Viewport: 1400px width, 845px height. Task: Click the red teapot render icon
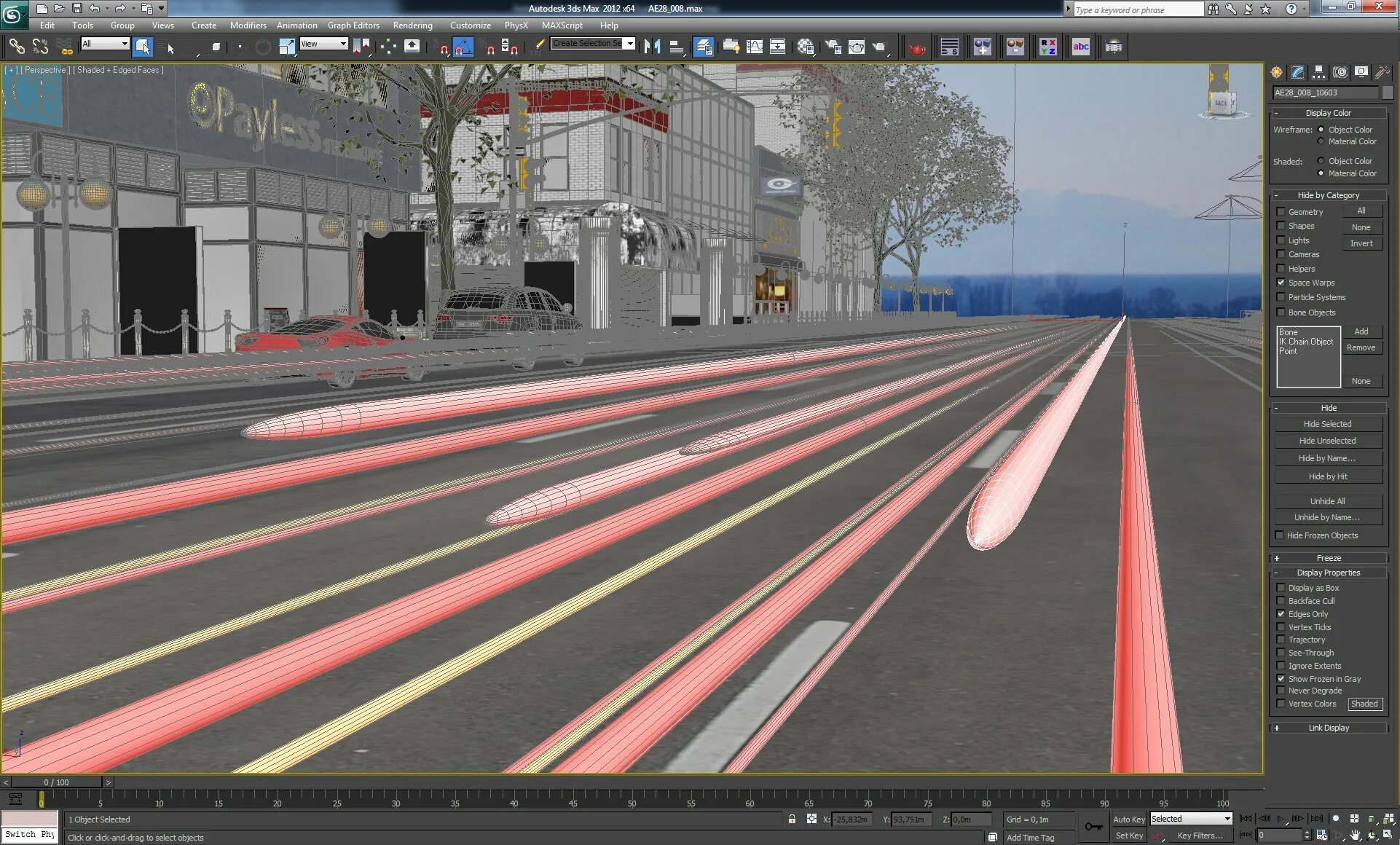pos(916,48)
